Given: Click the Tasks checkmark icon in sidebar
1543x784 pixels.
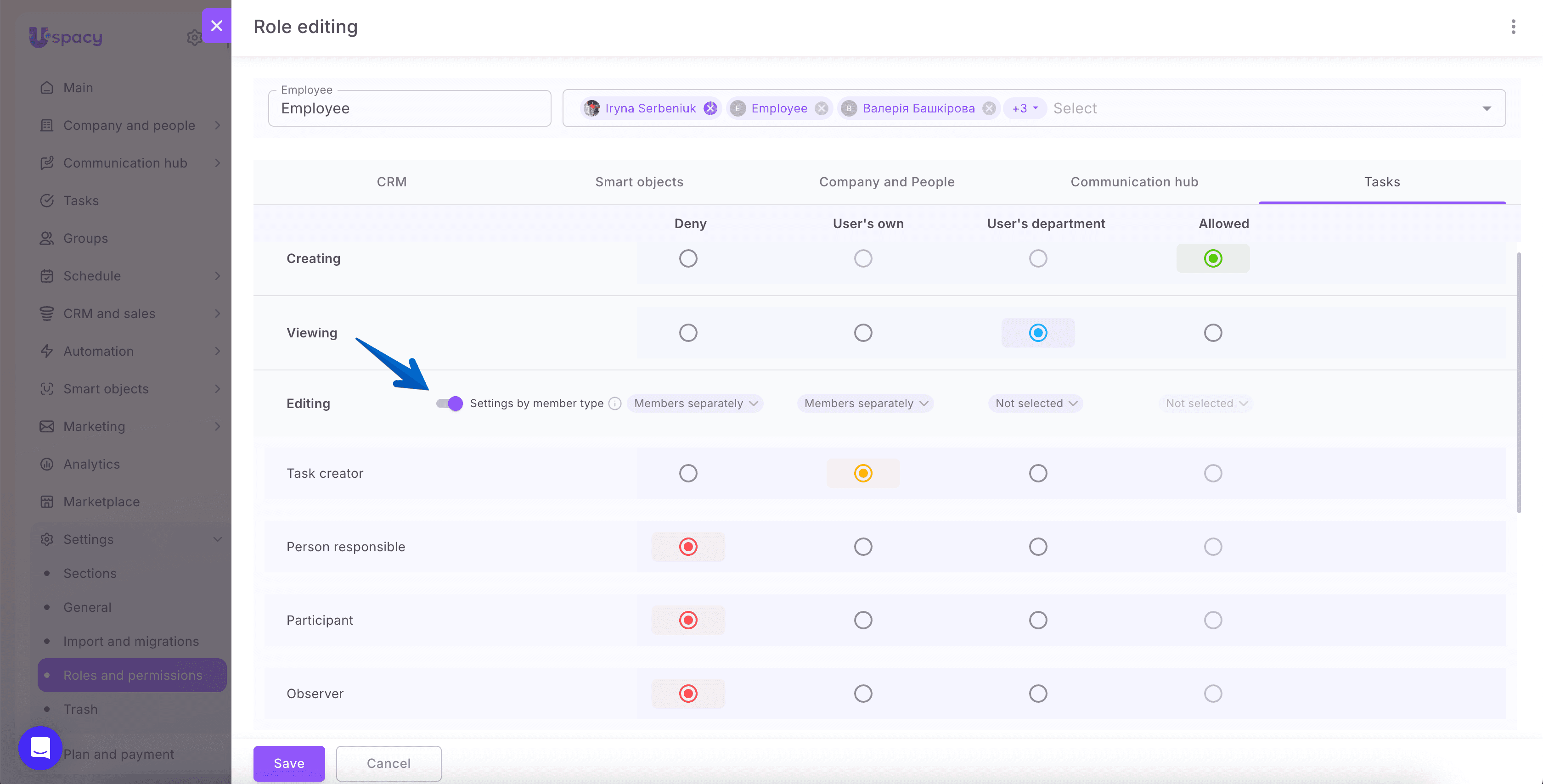Looking at the screenshot, I should click(x=47, y=201).
